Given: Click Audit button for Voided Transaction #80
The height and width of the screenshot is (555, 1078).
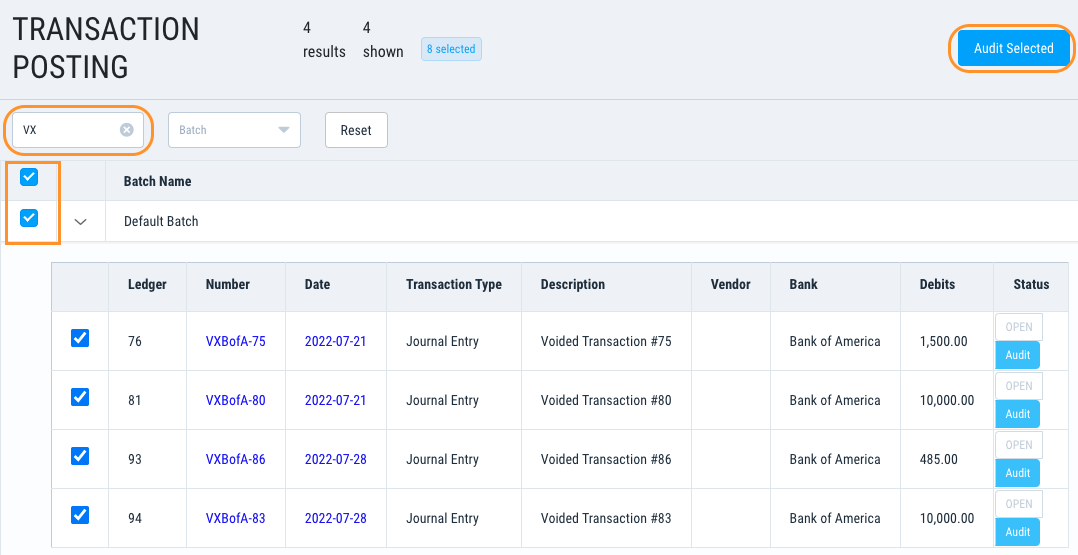Looking at the screenshot, I should (x=1018, y=414).
